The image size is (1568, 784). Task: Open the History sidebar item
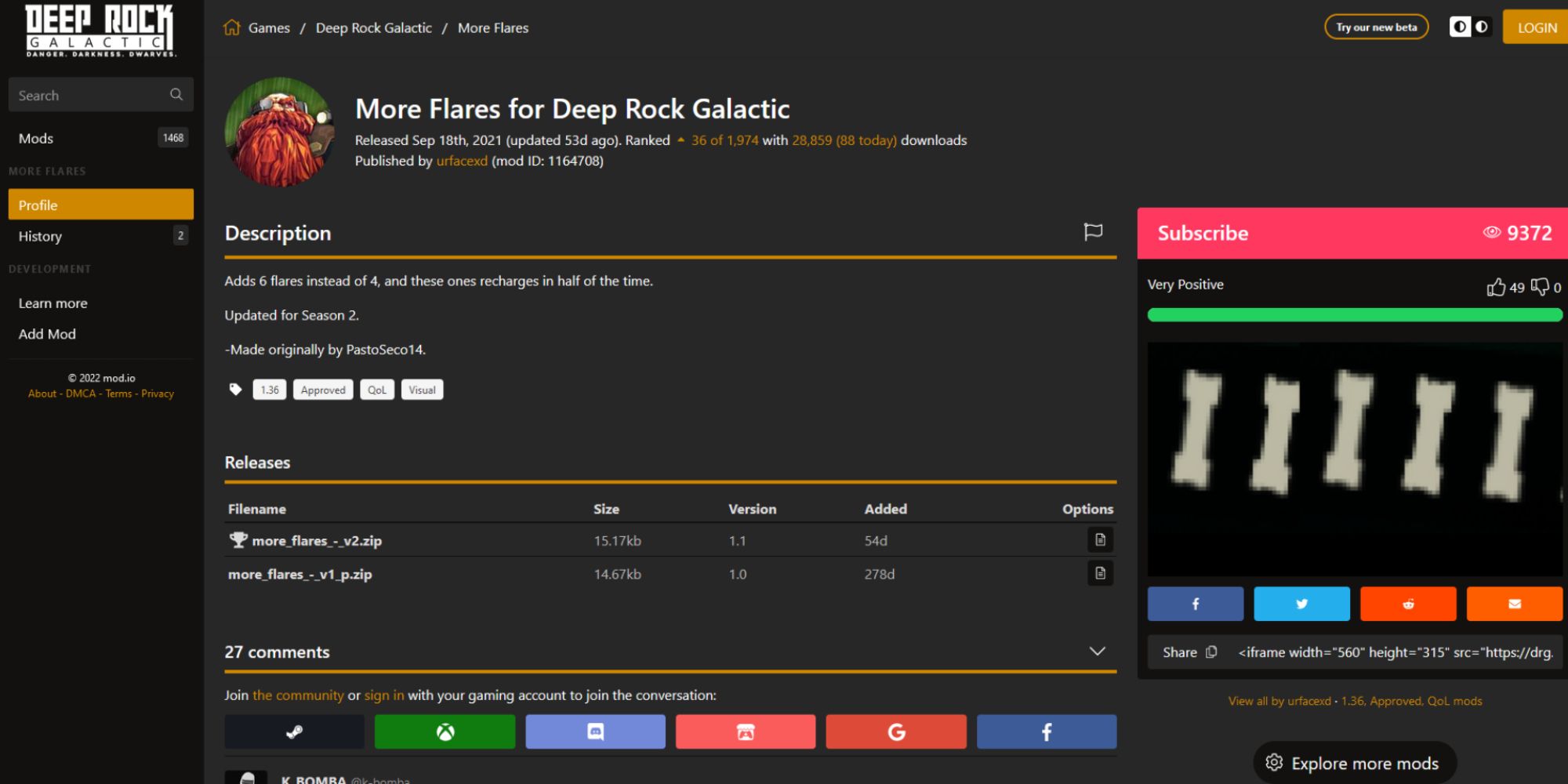tap(100, 236)
